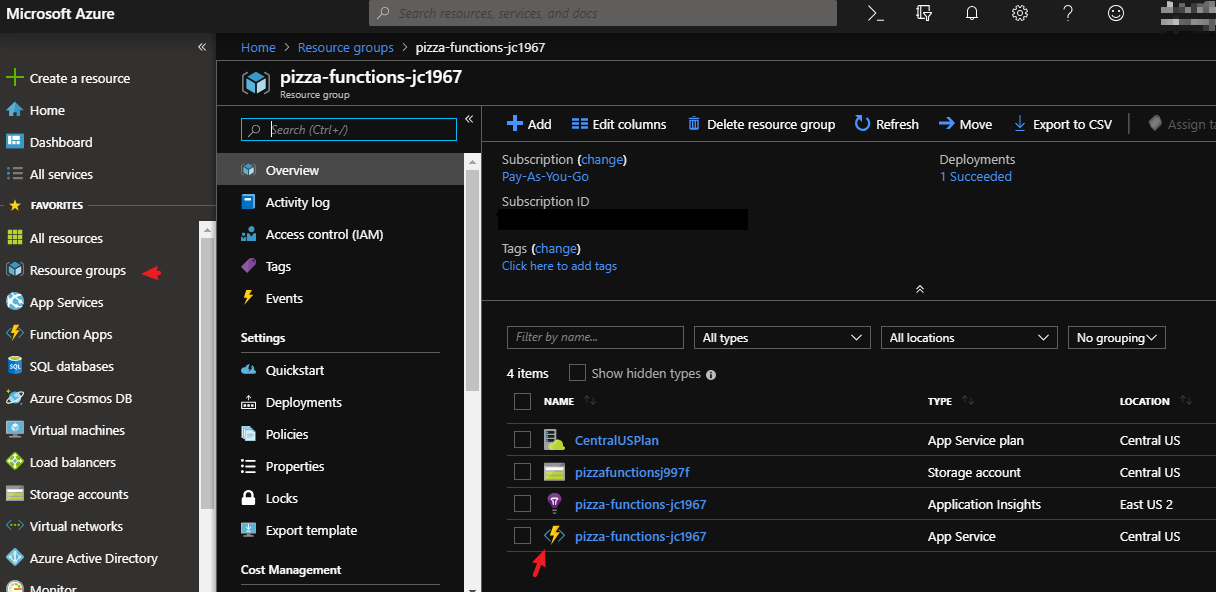1216x592 pixels.
Task: Collapse the left portal sidebar
Action: (201, 47)
